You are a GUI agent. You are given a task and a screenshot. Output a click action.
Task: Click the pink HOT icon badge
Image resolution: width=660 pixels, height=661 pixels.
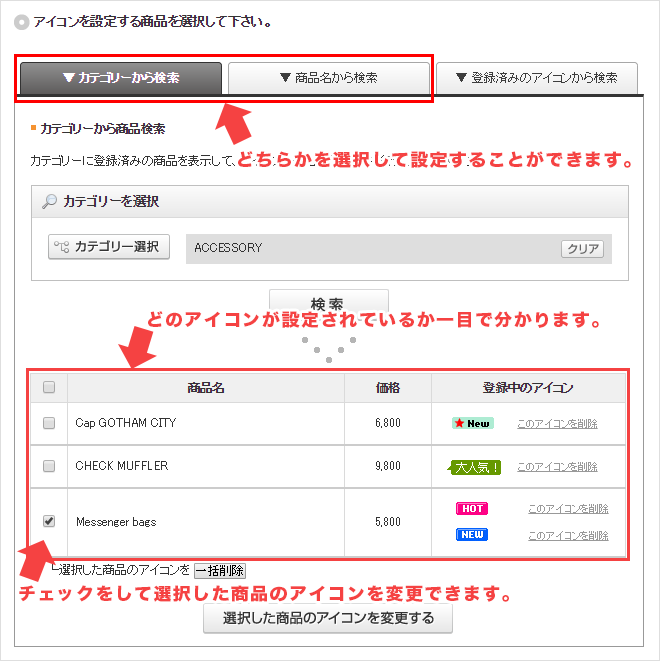(472, 509)
